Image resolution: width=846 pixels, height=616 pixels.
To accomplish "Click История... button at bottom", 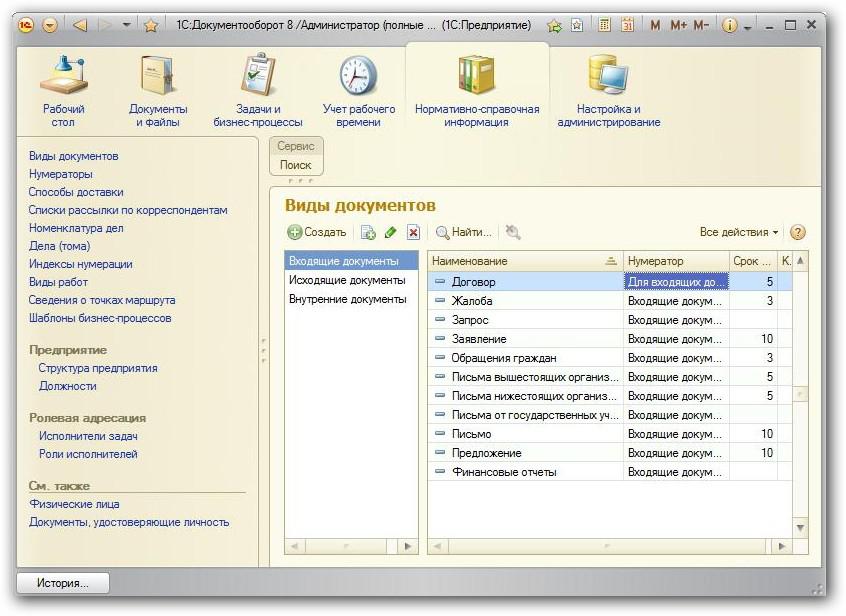I will [x=63, y=583].
